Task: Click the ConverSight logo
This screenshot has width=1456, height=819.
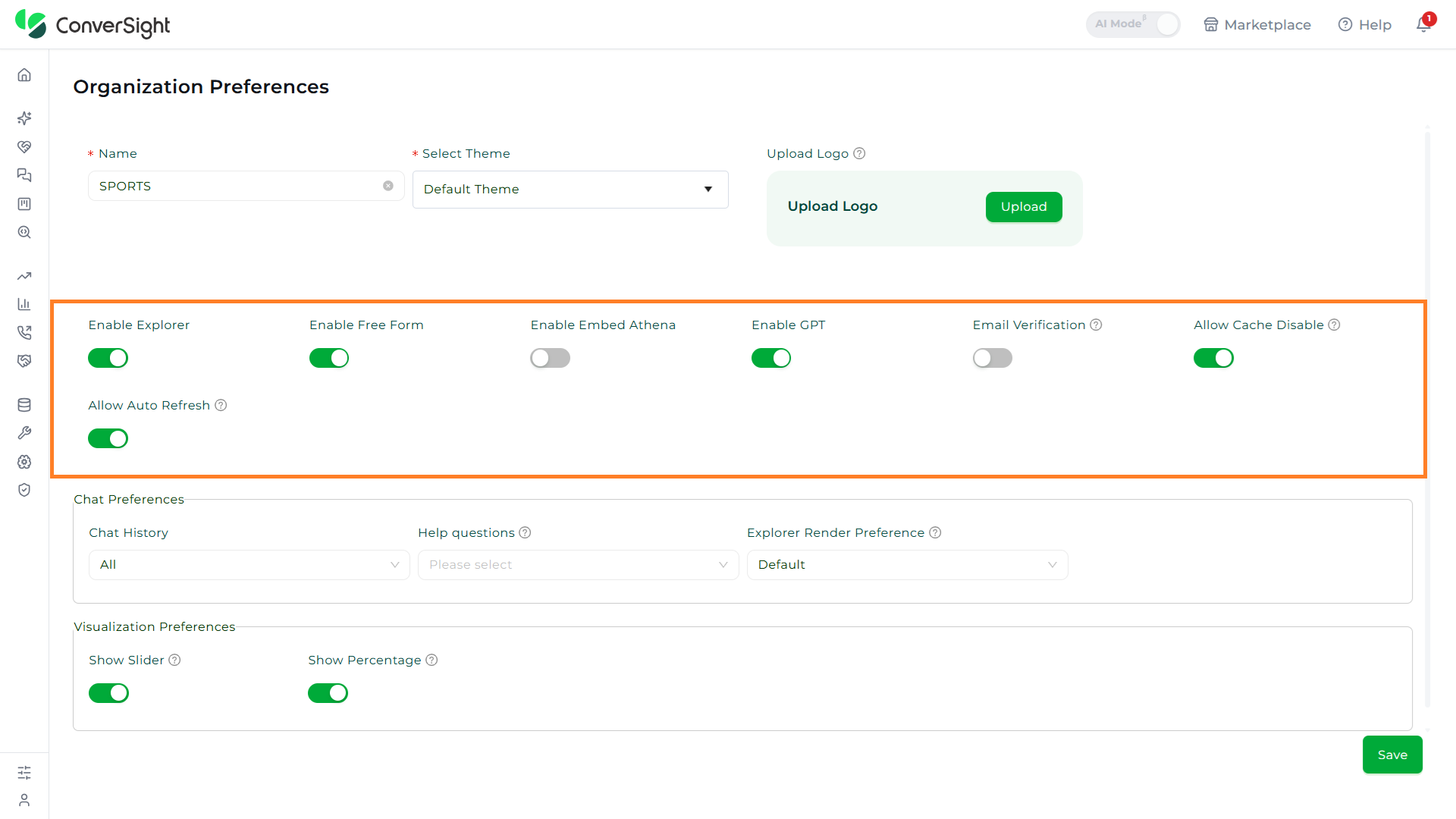Action: tap(93, 24)
